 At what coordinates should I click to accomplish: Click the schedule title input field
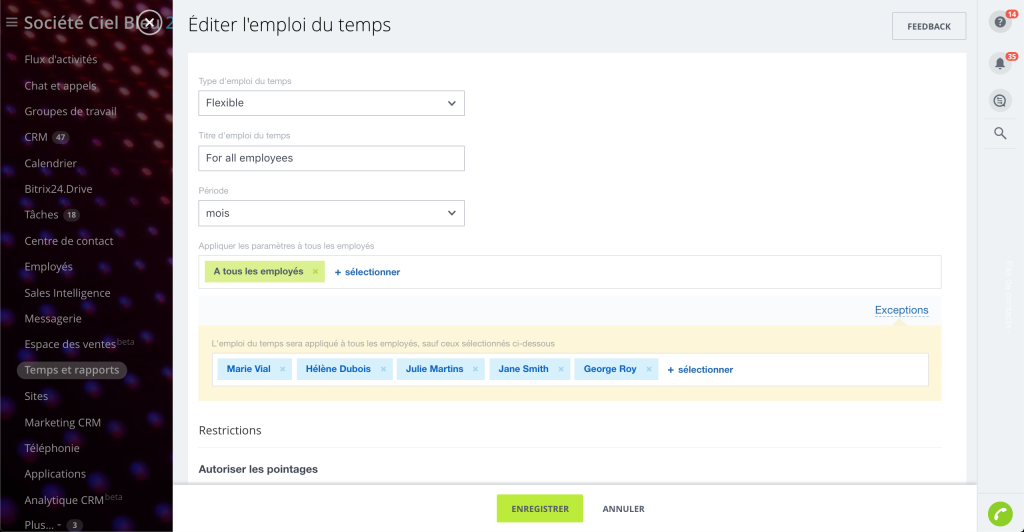coord(331,158)
